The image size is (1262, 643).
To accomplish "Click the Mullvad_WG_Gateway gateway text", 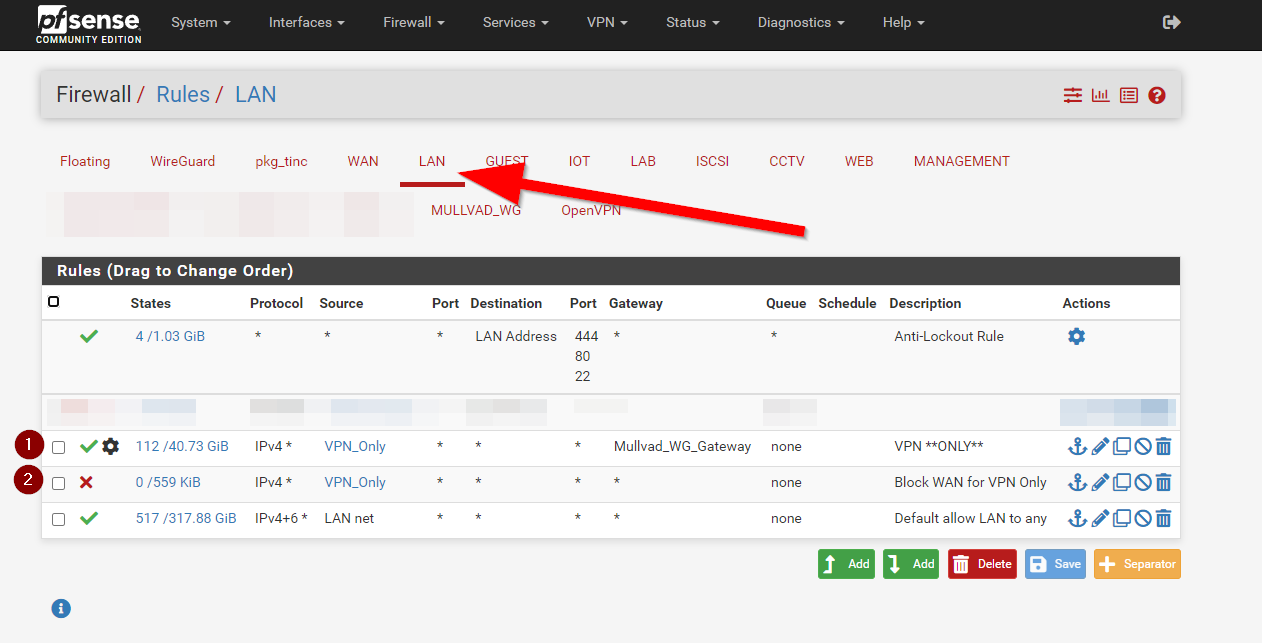I will tap(682, 446).
